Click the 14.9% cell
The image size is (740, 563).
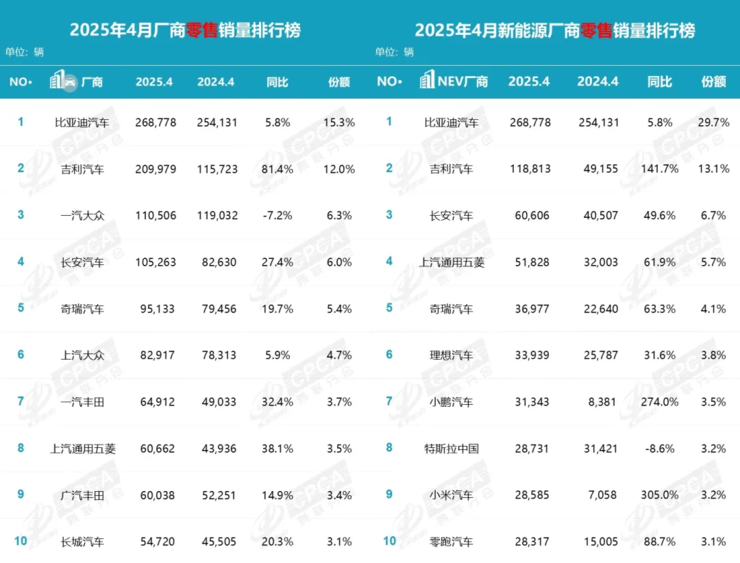(278, 495)
